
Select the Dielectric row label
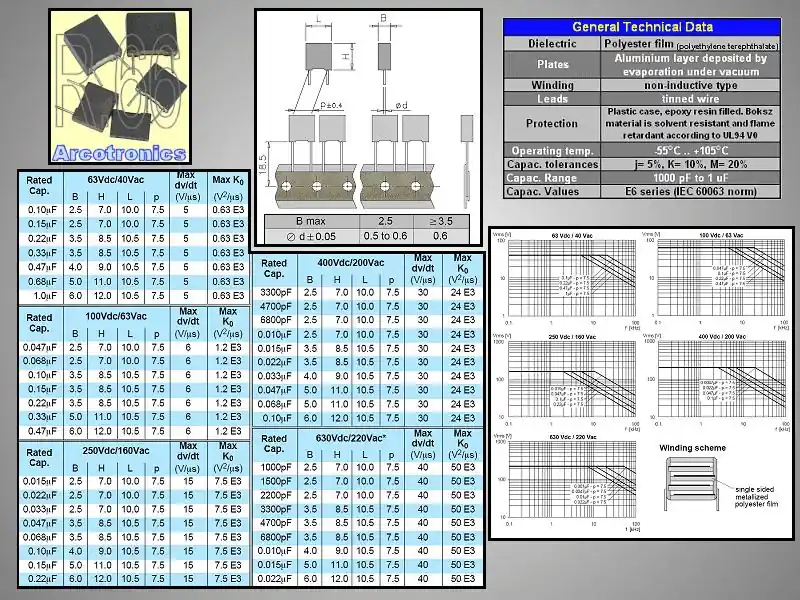point(553,43)
